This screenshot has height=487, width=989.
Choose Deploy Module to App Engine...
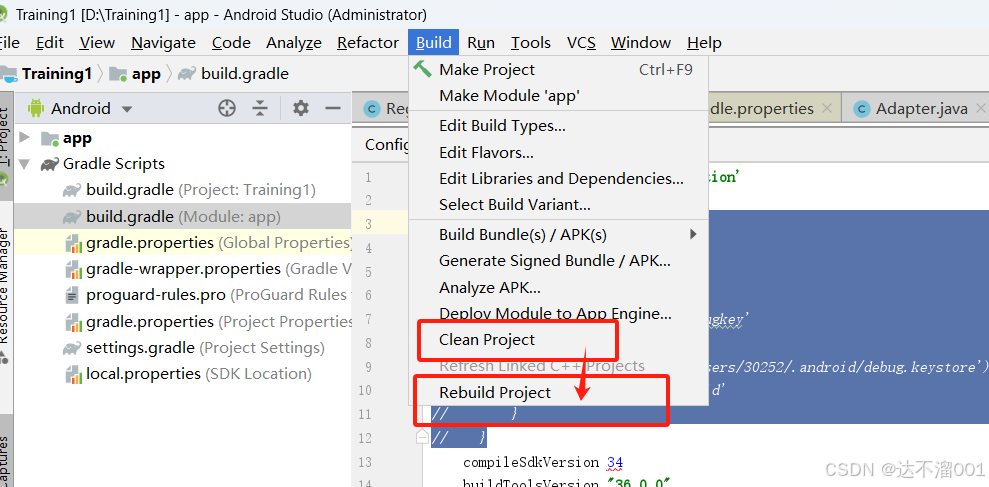pyautogui.click(x=559, y=314)
